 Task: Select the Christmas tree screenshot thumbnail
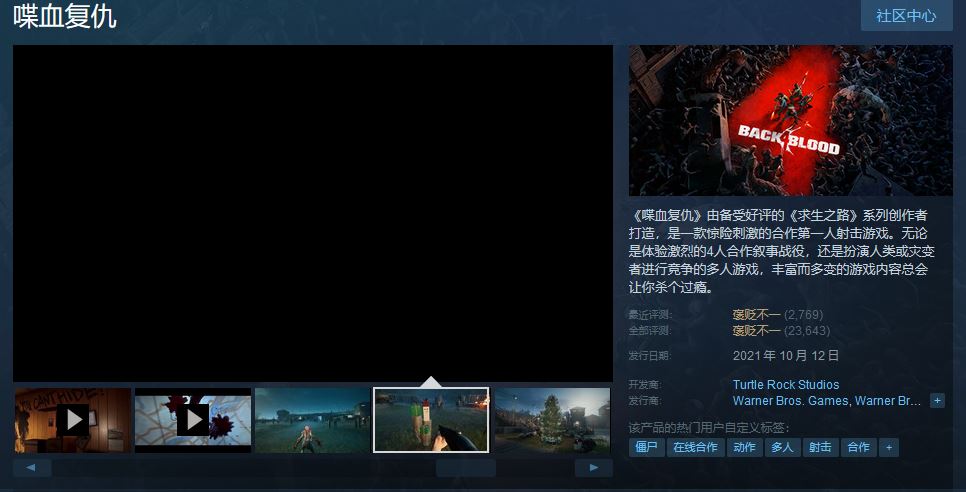point(552,420)
